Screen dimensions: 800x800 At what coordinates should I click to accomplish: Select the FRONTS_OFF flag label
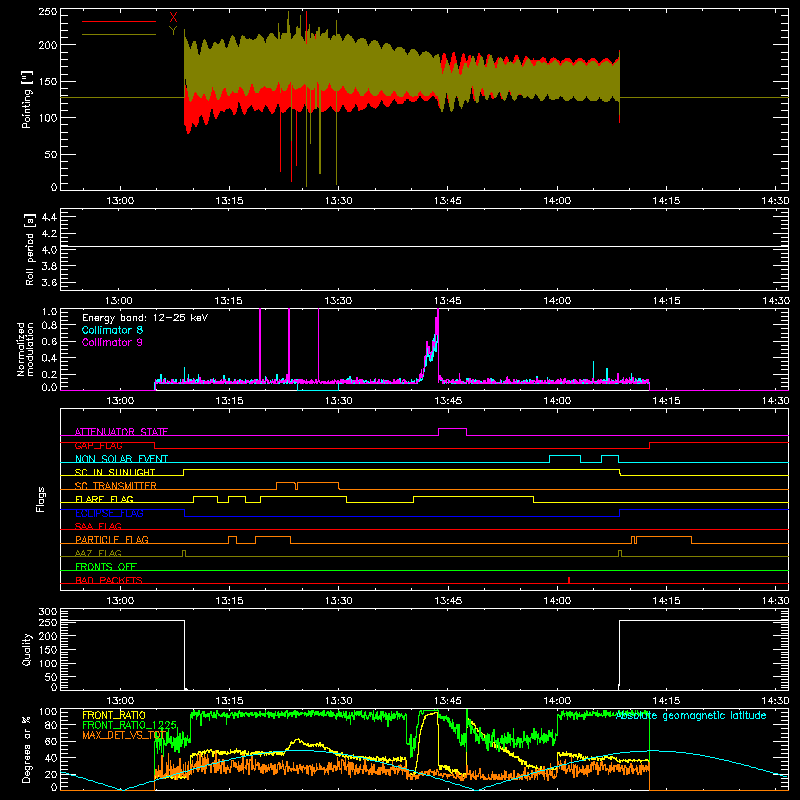pos(106,566)
